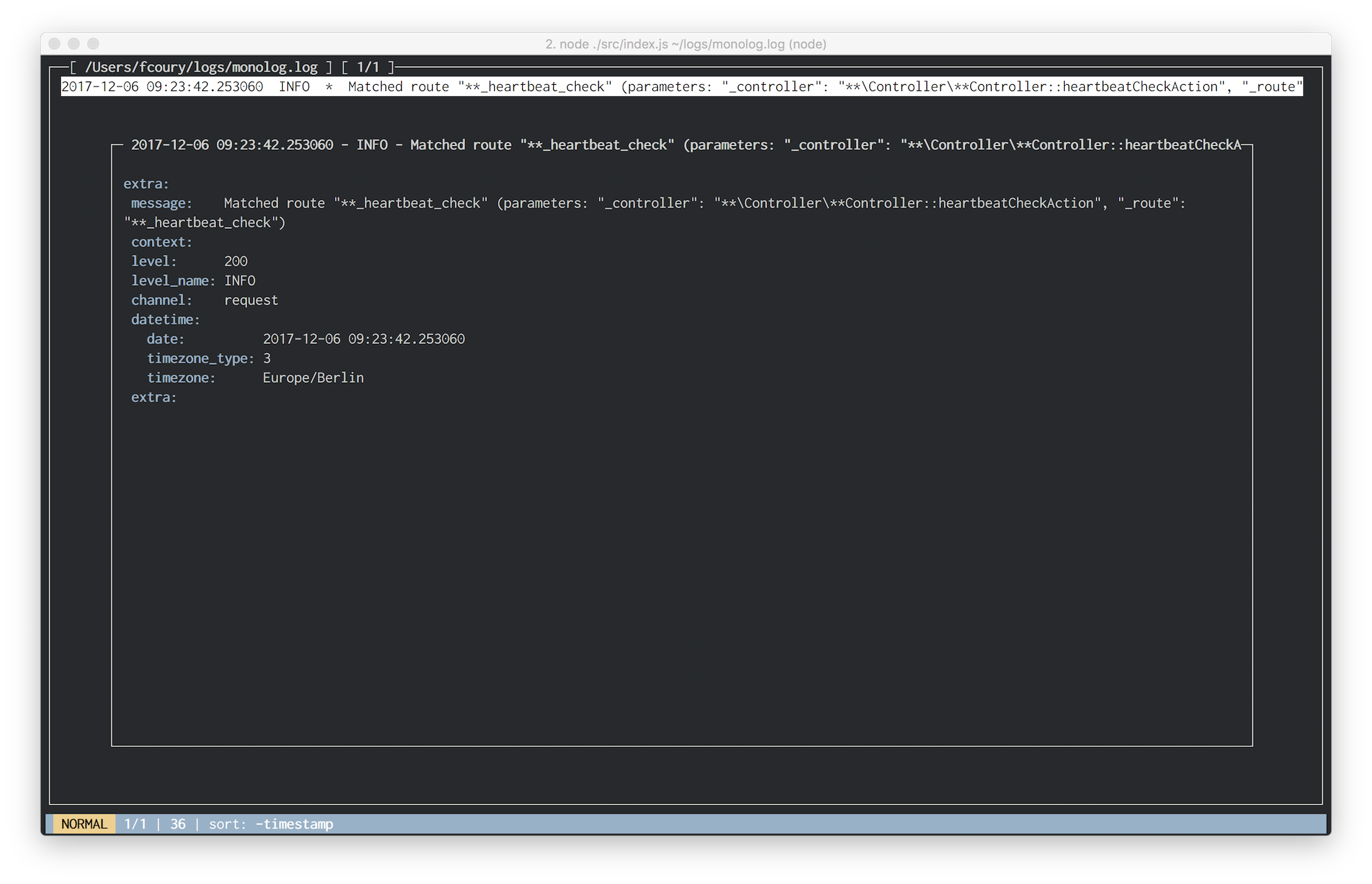Select the highlighted log entry row's timestamp
The width and height of the screenshot is (1372, 884).
pos(162,87)
